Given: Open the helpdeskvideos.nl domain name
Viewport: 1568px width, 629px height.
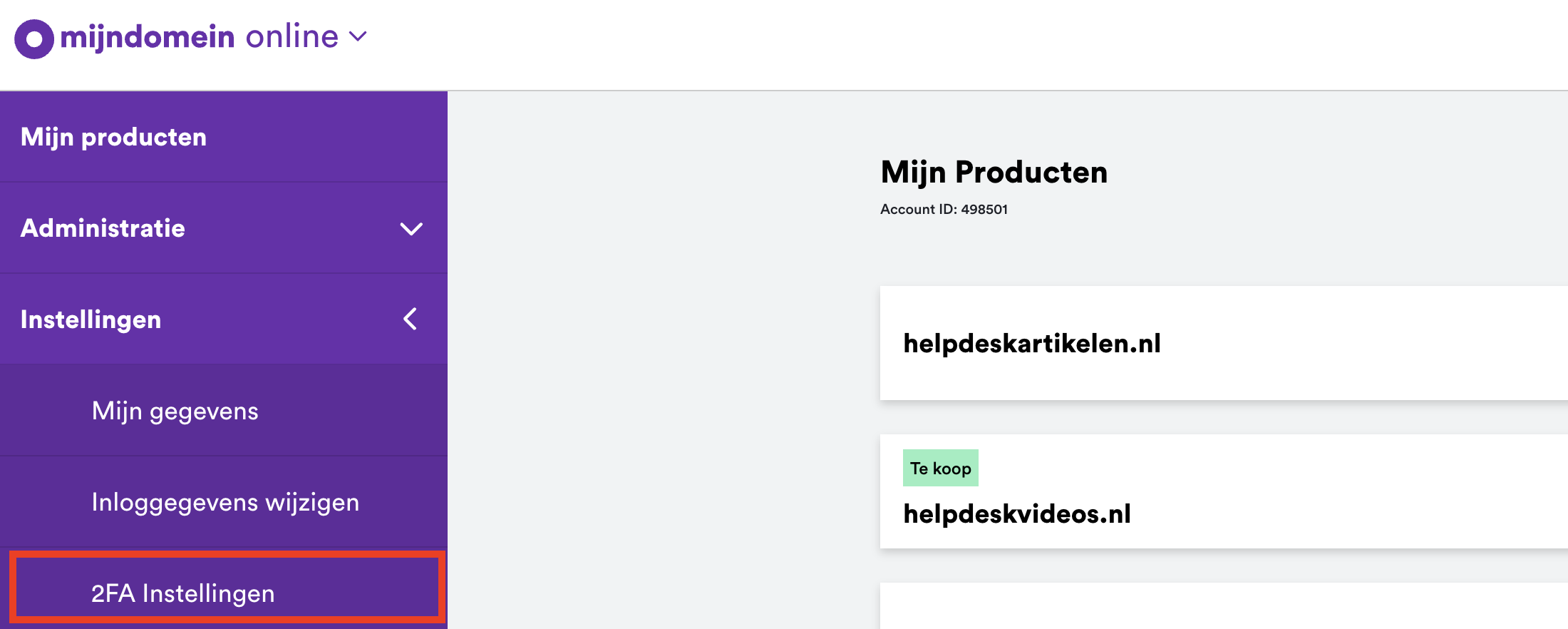Looking at the screenshot, I should tap(1016, 514).
